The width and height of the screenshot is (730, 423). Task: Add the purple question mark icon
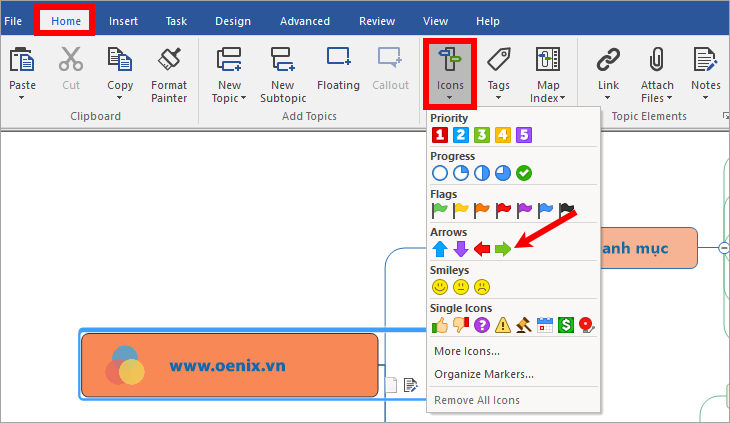[x=481, y=325]
